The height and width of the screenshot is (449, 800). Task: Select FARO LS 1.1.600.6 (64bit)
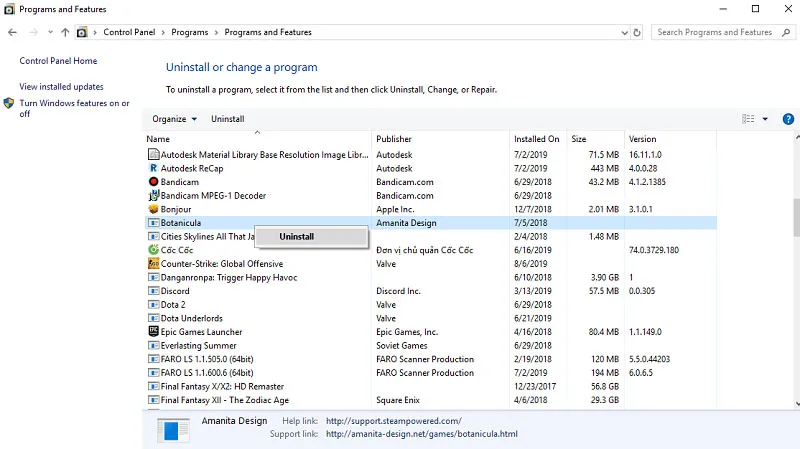(430, 373)
